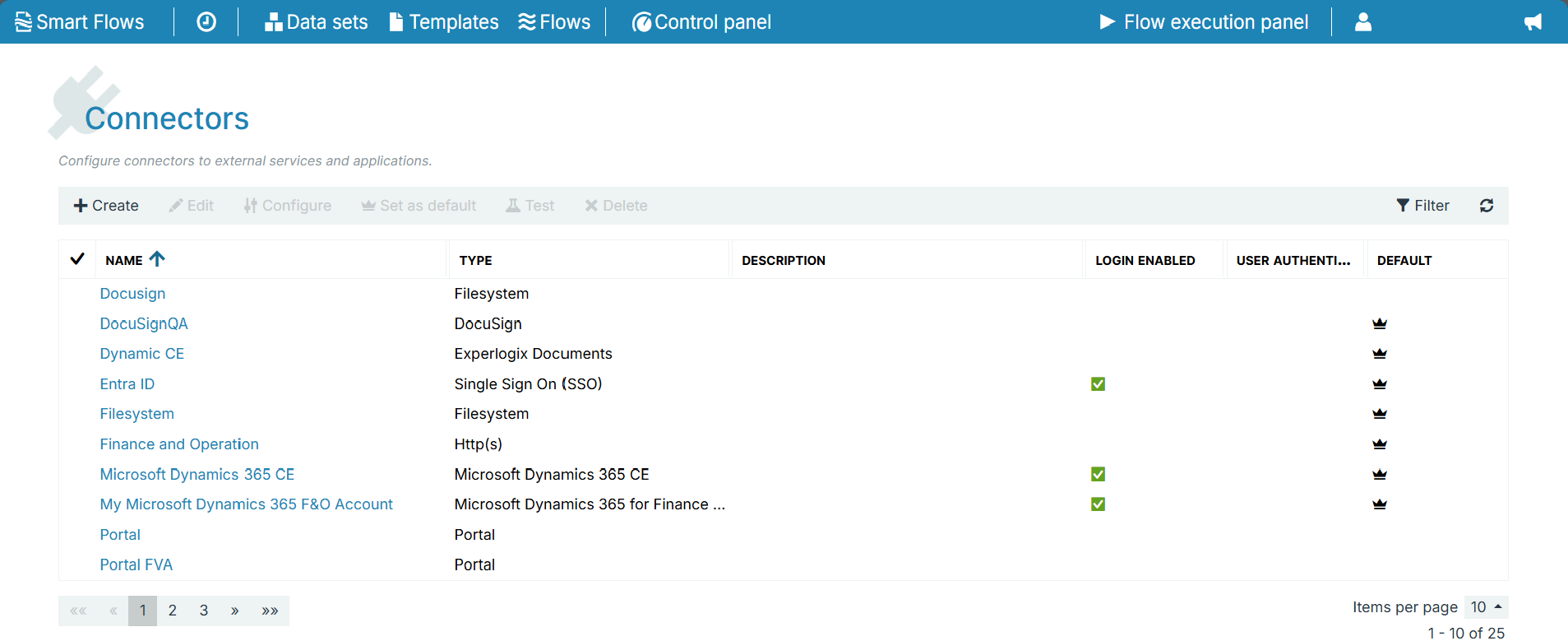1568x641 pixels.
Task: Open the Dynamic CE connector
Action: 142,354
